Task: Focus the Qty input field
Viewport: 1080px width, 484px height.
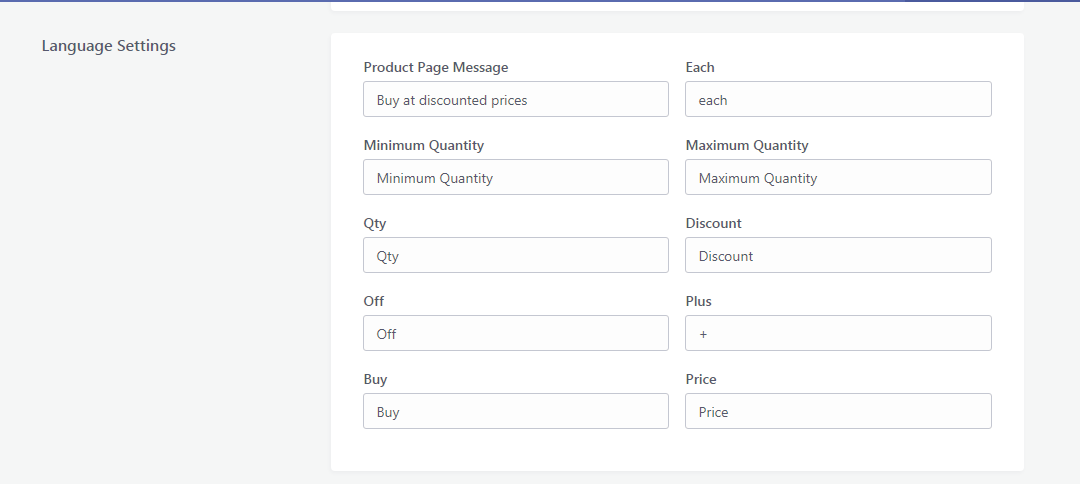Action: pos(515,256)
